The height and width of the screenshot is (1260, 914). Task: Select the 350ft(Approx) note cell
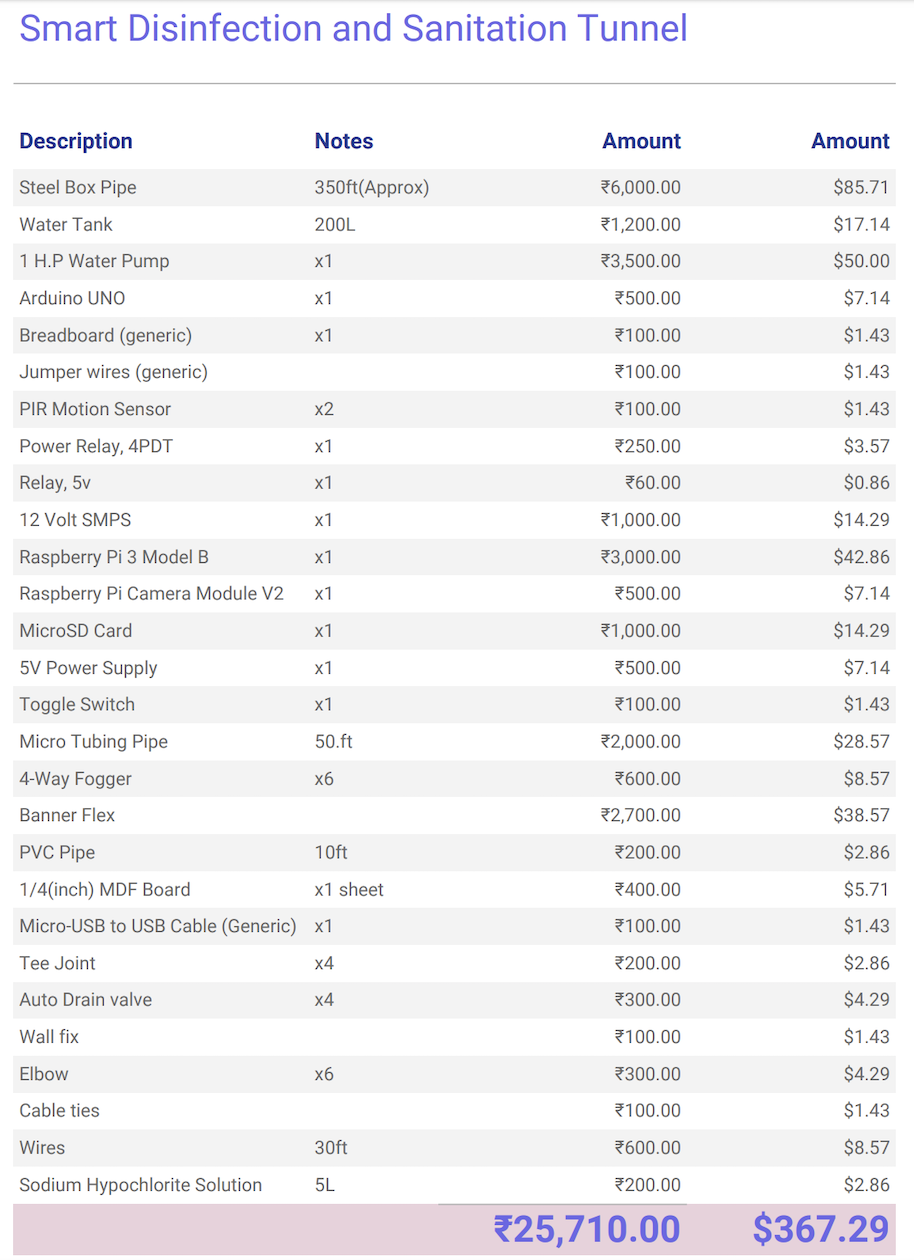[x=372, y=187]
